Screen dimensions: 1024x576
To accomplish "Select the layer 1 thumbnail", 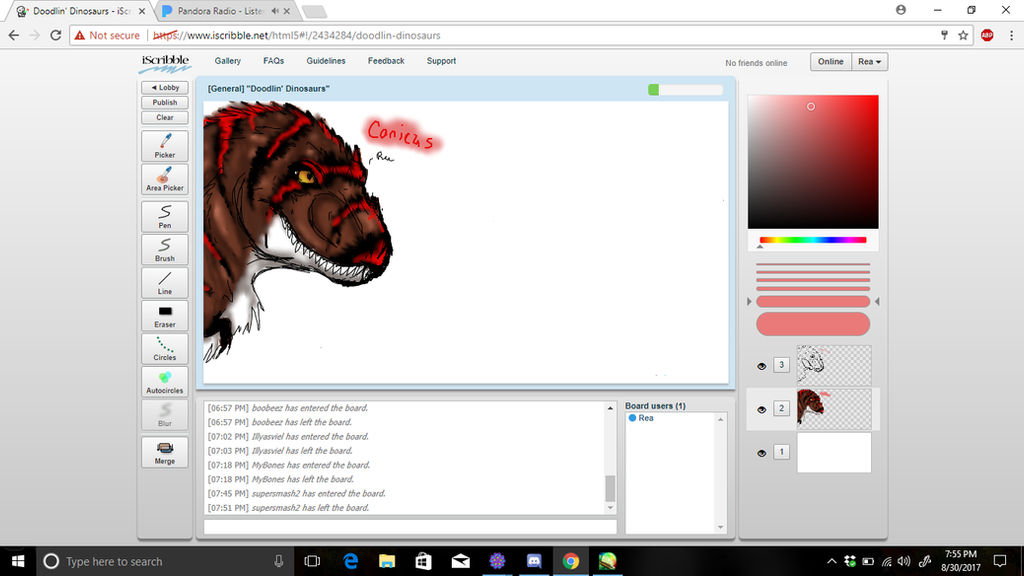I will (834, 453).
